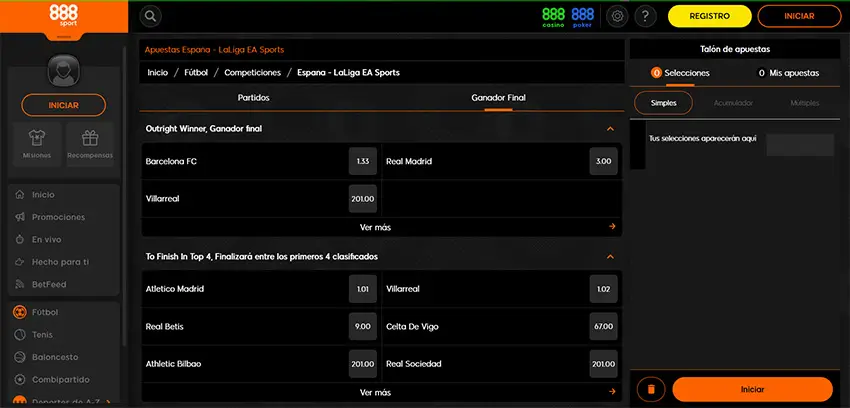Click the trash icon in bet slip
This screenshot has width=850, height=408.
[x=650, y=389]
